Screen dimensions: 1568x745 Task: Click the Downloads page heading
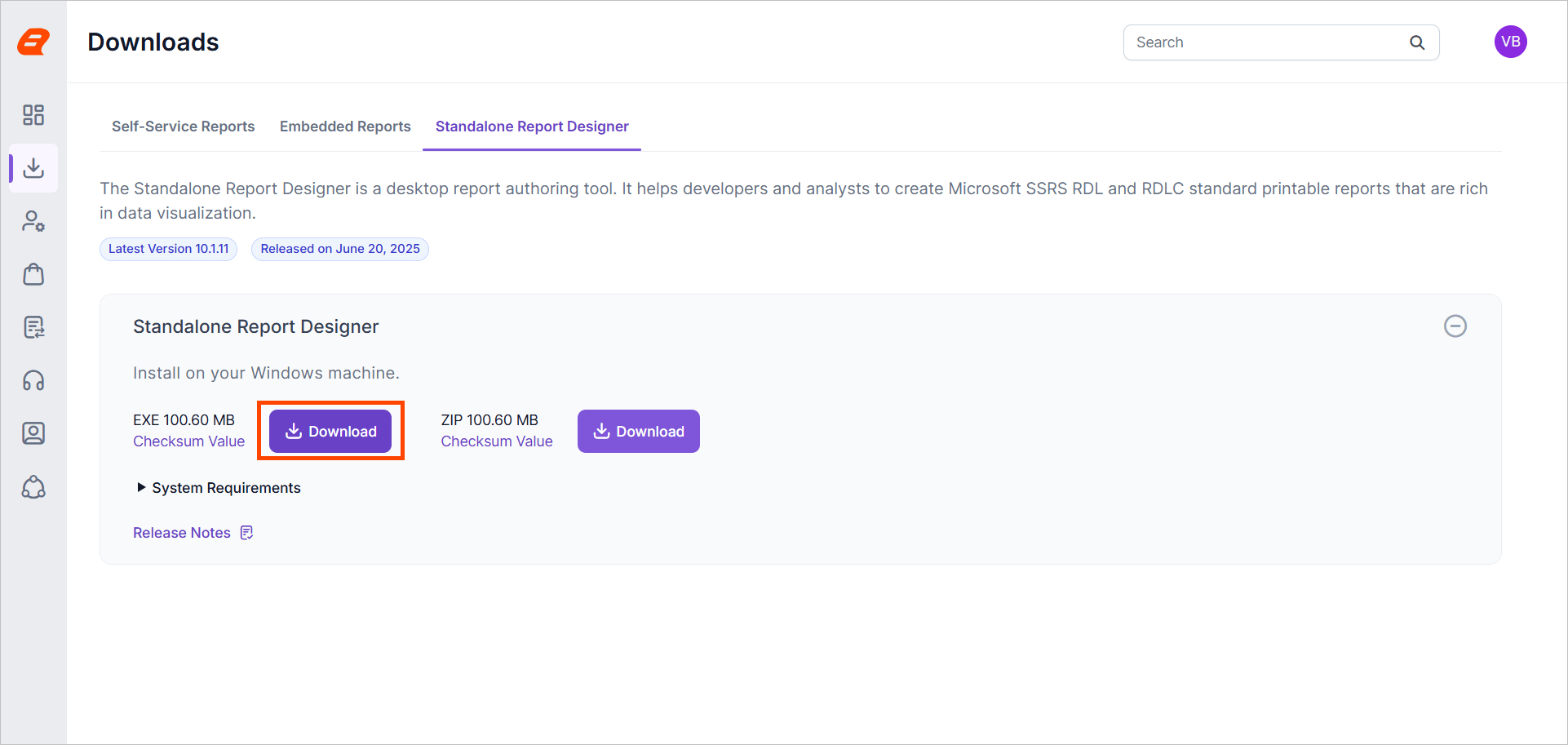pos(153,42)
